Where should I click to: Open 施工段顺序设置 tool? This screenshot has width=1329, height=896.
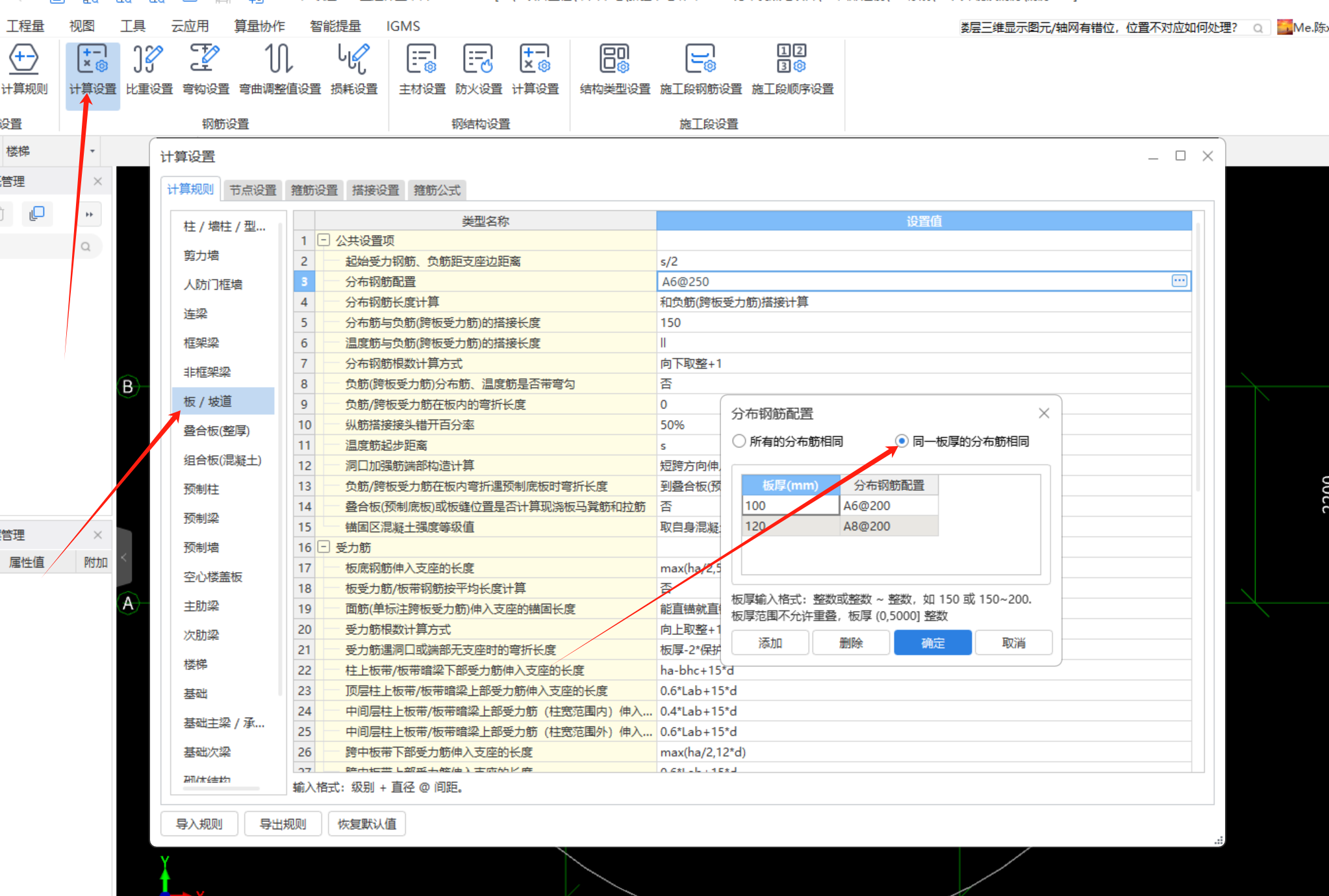point(792,70)
